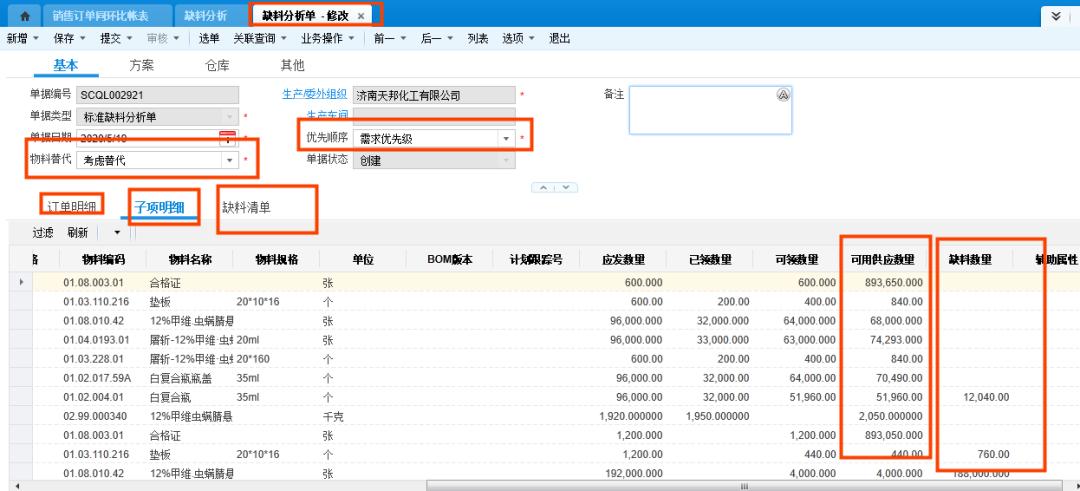This screenshot has width=1080, height=491.
Task: Click the multilingual icon in 备注 box
Action: [x=782, y=95]
